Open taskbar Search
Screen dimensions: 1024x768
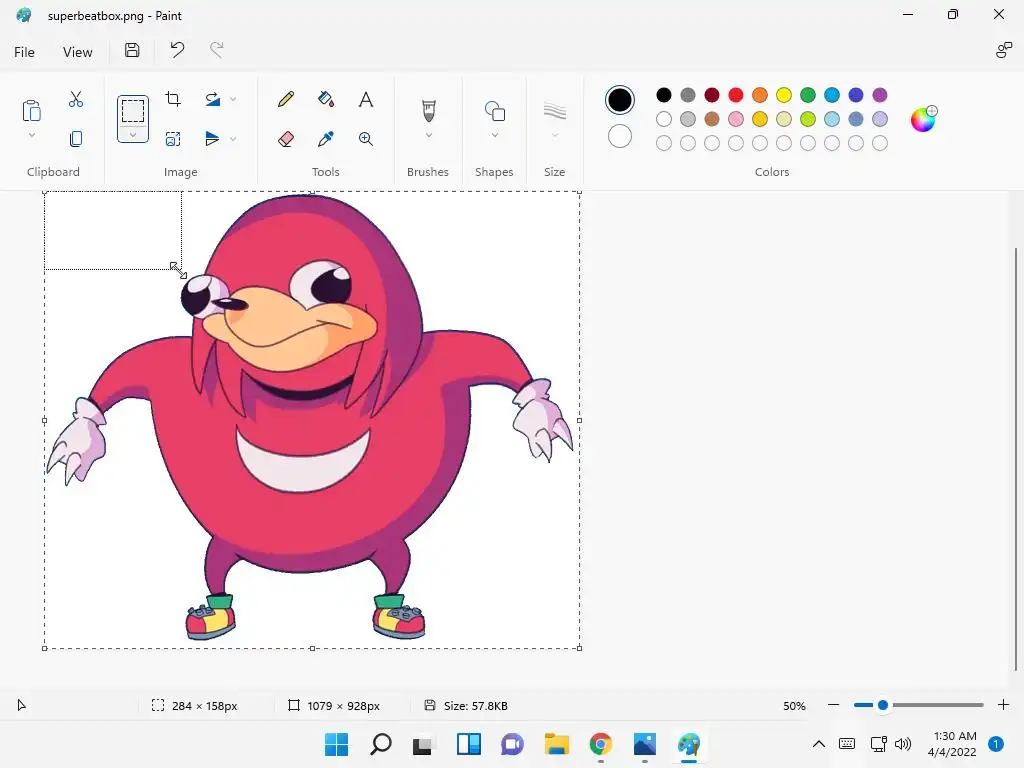click(381, 744)
